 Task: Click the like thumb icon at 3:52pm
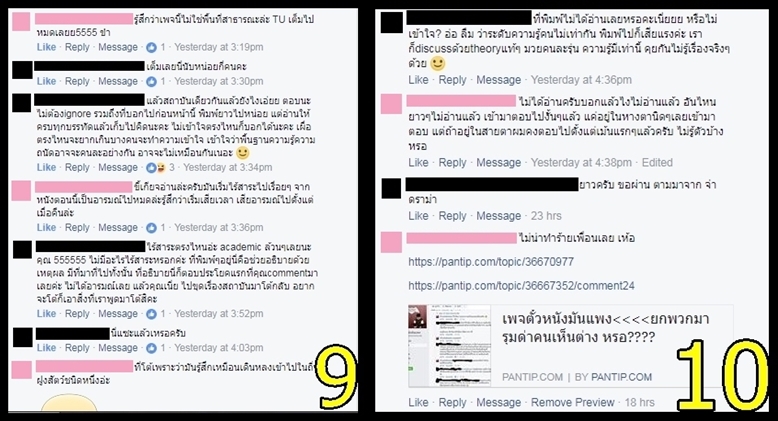pyautogui.click(x=151, y=314)
